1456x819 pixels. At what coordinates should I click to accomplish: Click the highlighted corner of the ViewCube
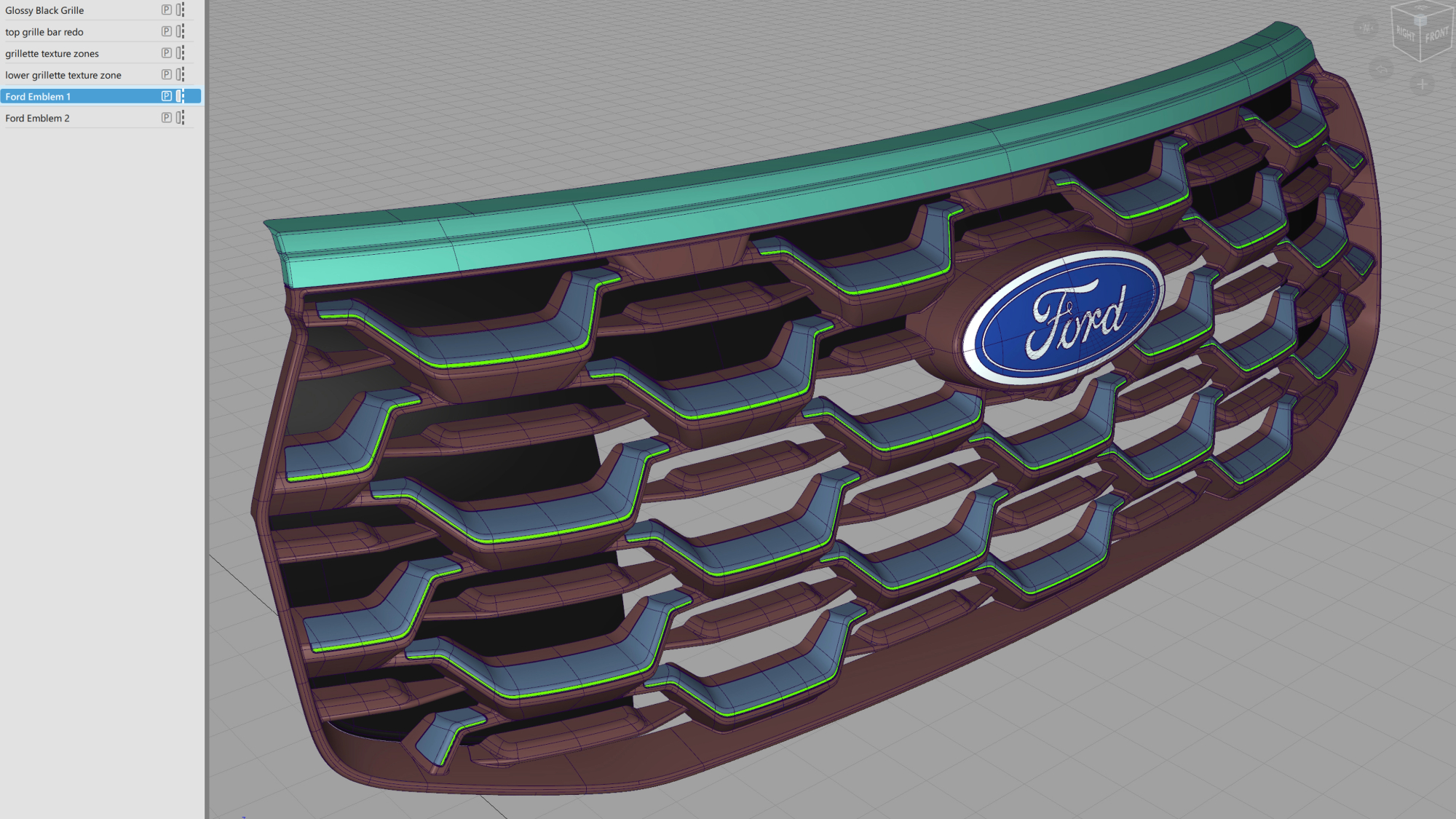(1420, 20)
